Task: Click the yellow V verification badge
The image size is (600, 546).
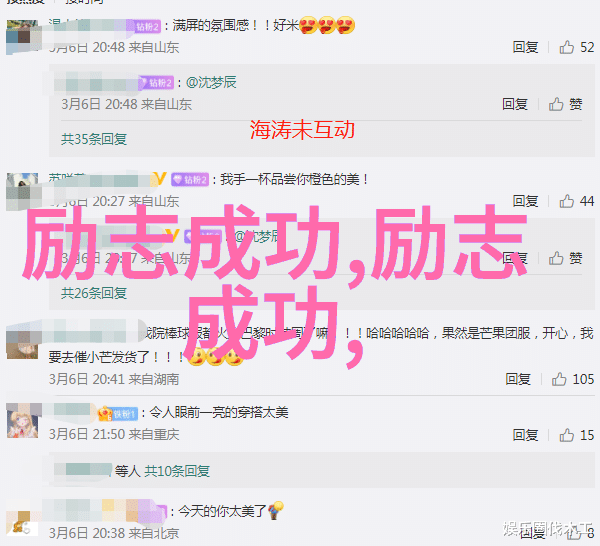Action: pyautogui.click(x=160, y=179)
